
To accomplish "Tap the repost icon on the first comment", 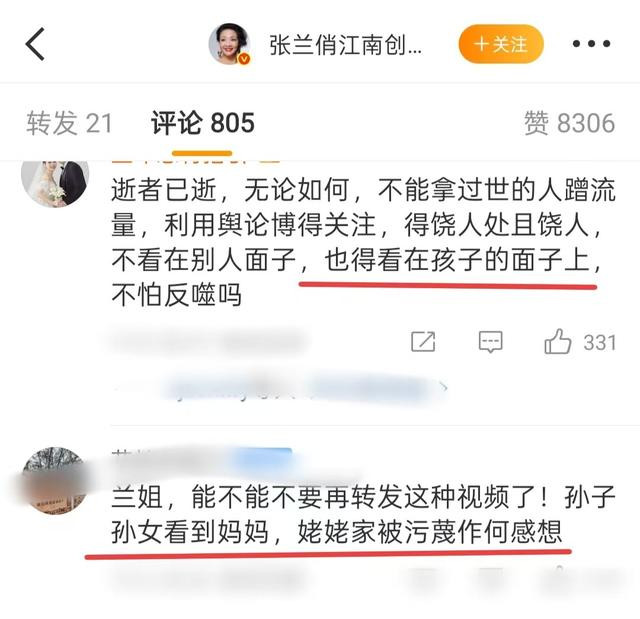I will coord(423,342).
